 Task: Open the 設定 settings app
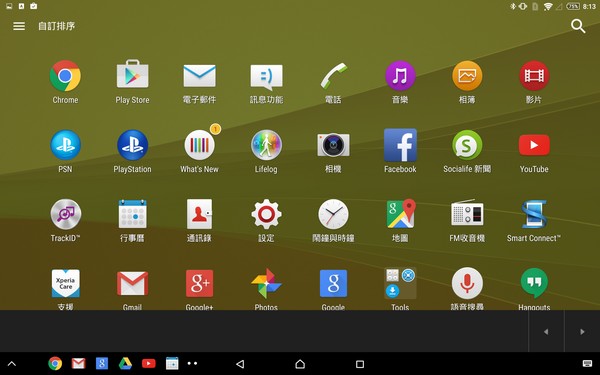(266, 214)
